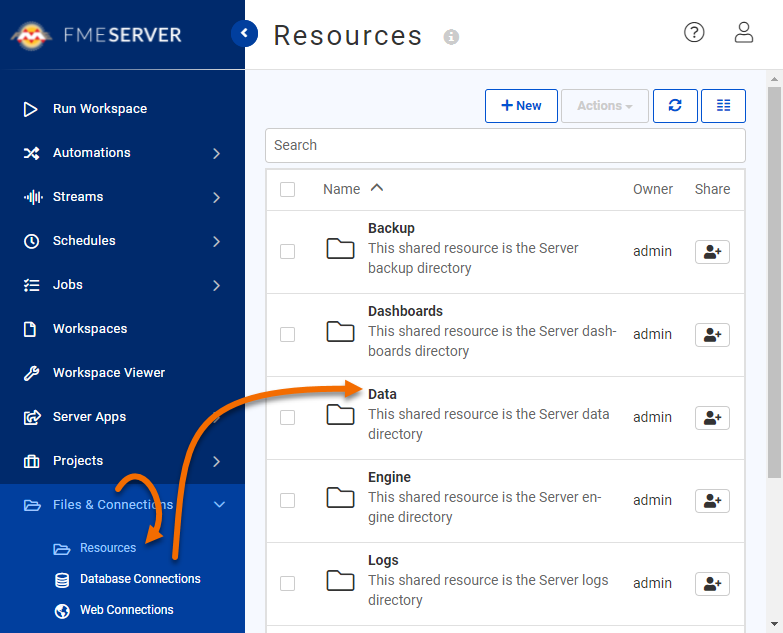Select the Dashboards folder checkbox

[288, 335]
